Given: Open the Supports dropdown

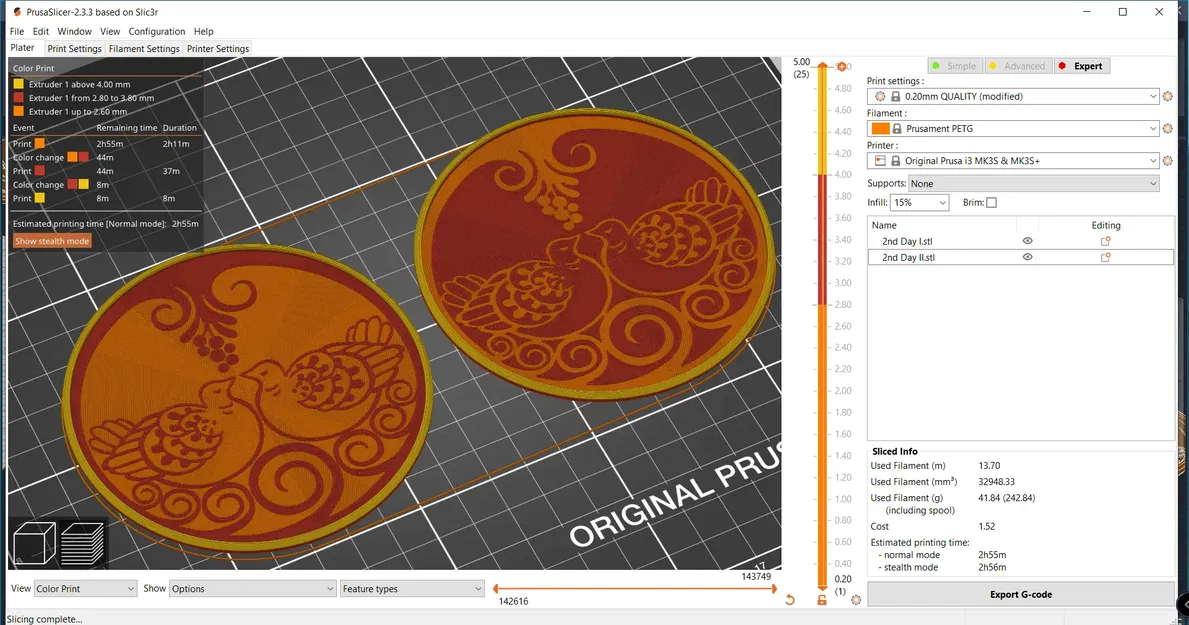Looking at the screenshot, I should pyautogui.click(x=1034, y=184).
